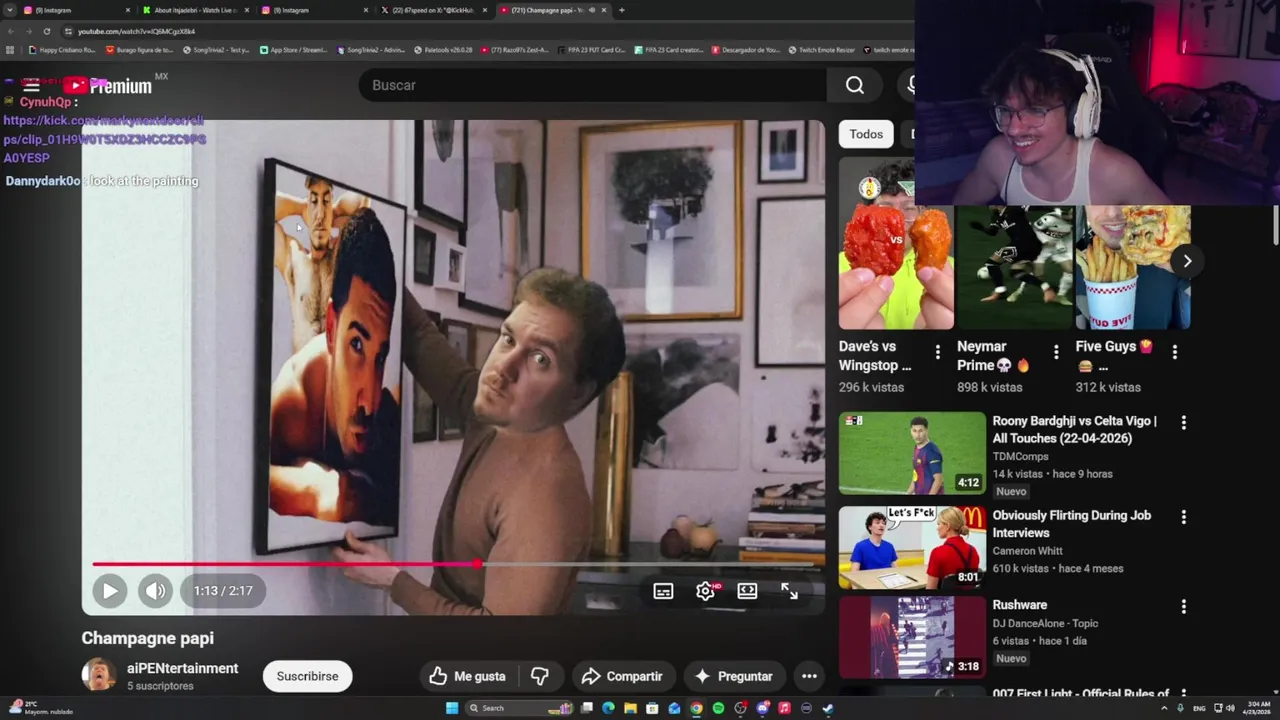Open options for Flirting Job Interviews video
This screenshot has width=1280, height=720.
click(x=1183, y=517)
